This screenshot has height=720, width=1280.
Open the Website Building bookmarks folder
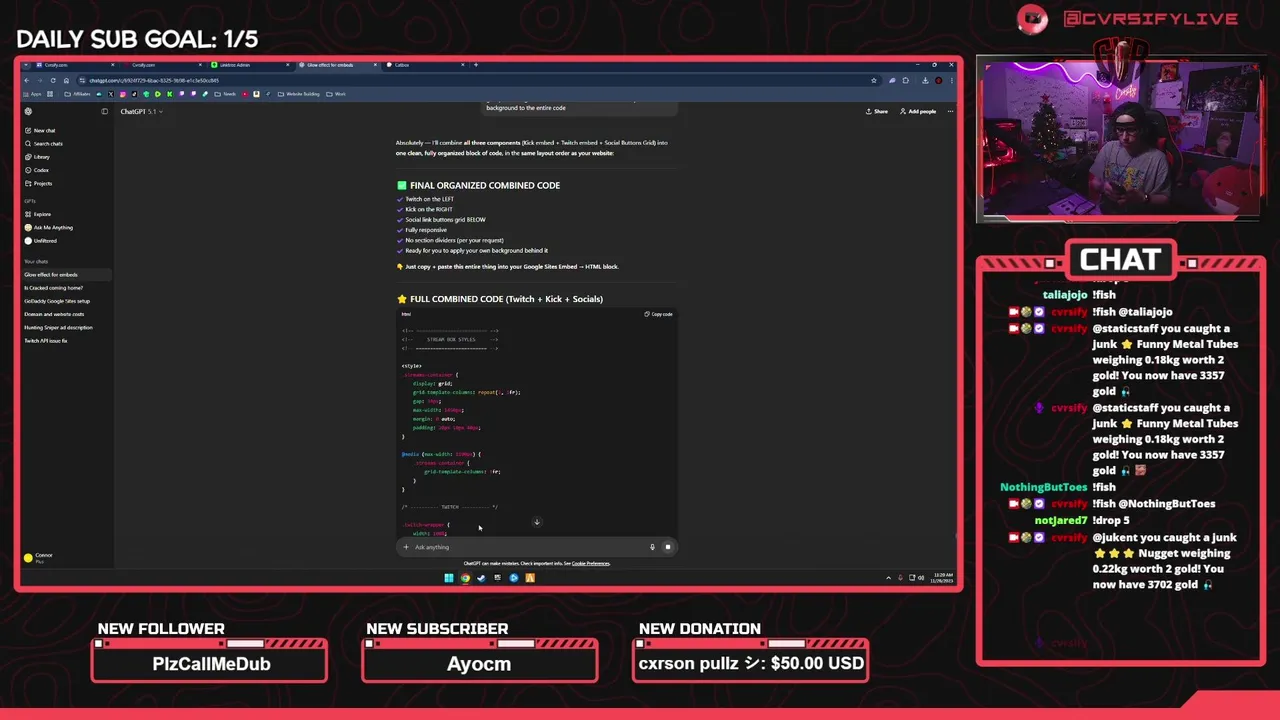click(300, 94)
